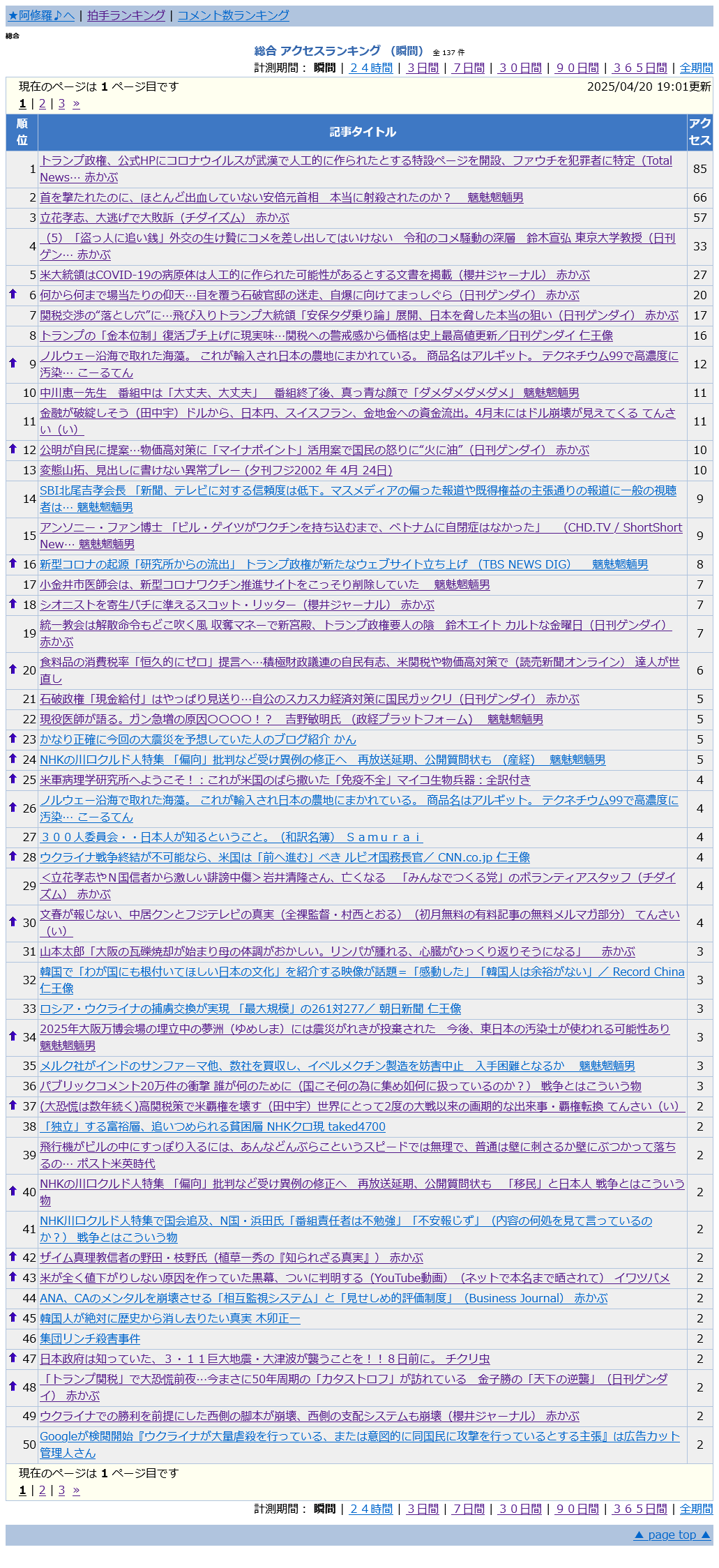Image resolution: width=719 pixels, height=1568 pixels.
Task: Click the up-arrow icon beside rank 20
Action: (x=13, y=669)
